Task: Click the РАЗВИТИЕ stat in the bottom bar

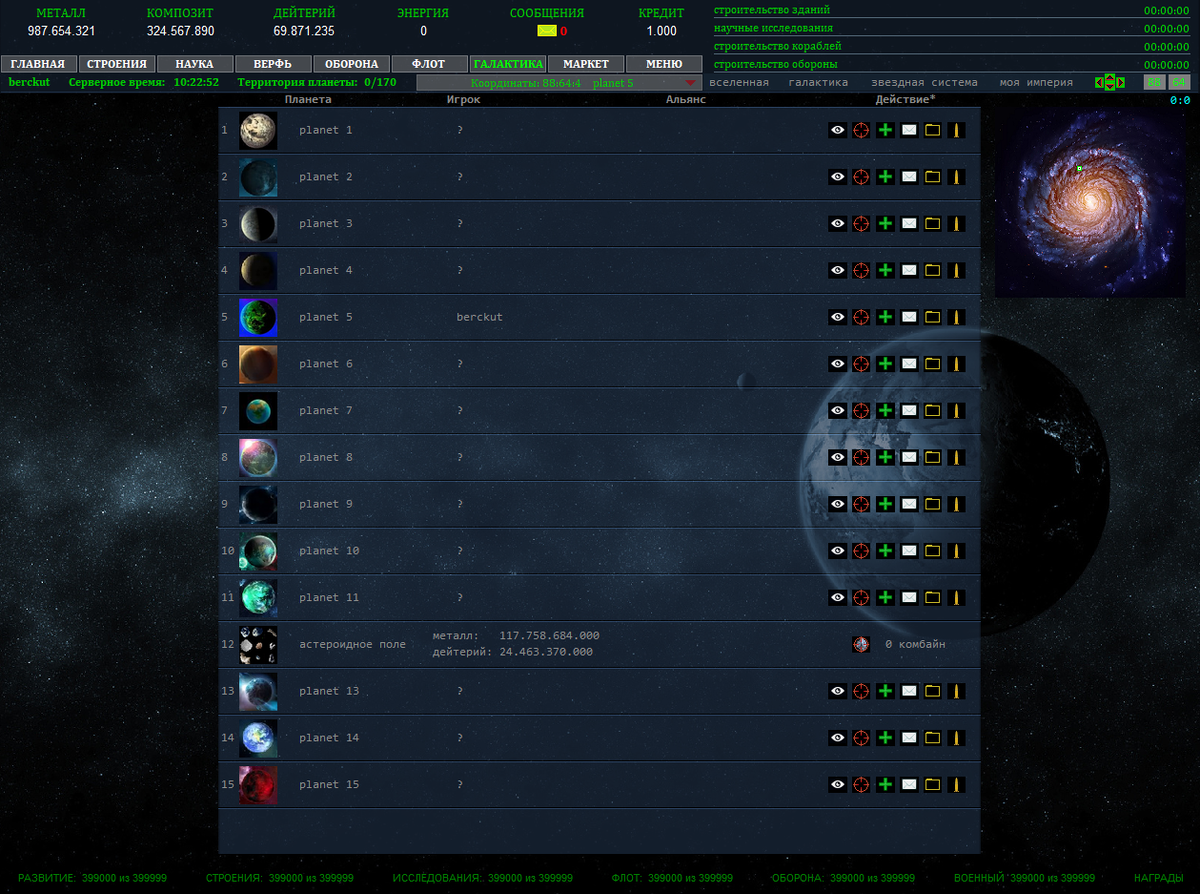Action: coord(92,878)
